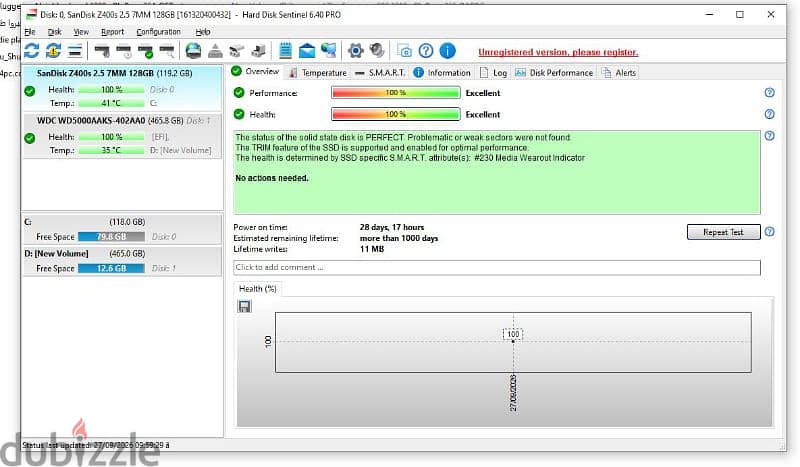Switch to the S.M.A.R.T. tab
The height and width of the screenshot is (467, 800).
(x=380, y=73)
